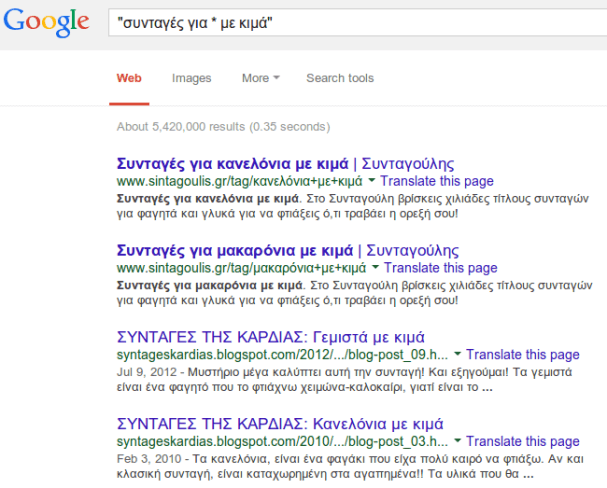Click the Jul 9, 2012 snippet text
The height and width of the screenshot is (488, 607).
coord(344,380)
